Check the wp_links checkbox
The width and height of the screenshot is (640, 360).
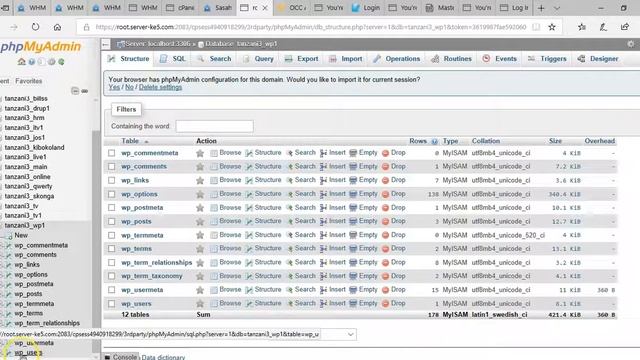111,180
